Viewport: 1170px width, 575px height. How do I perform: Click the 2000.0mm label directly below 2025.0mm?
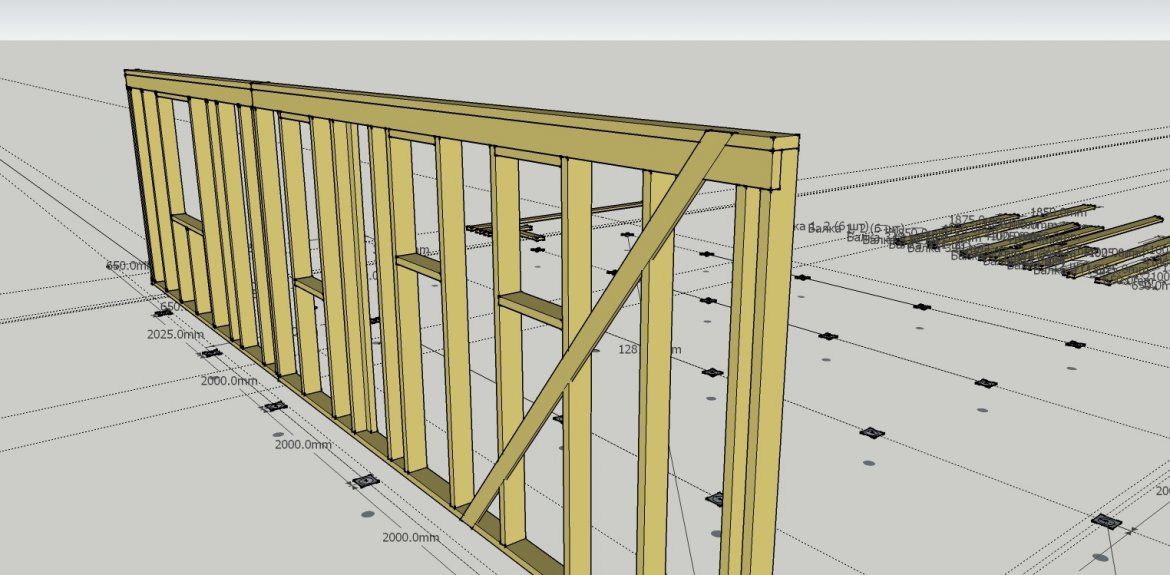(x=229, y=381)
